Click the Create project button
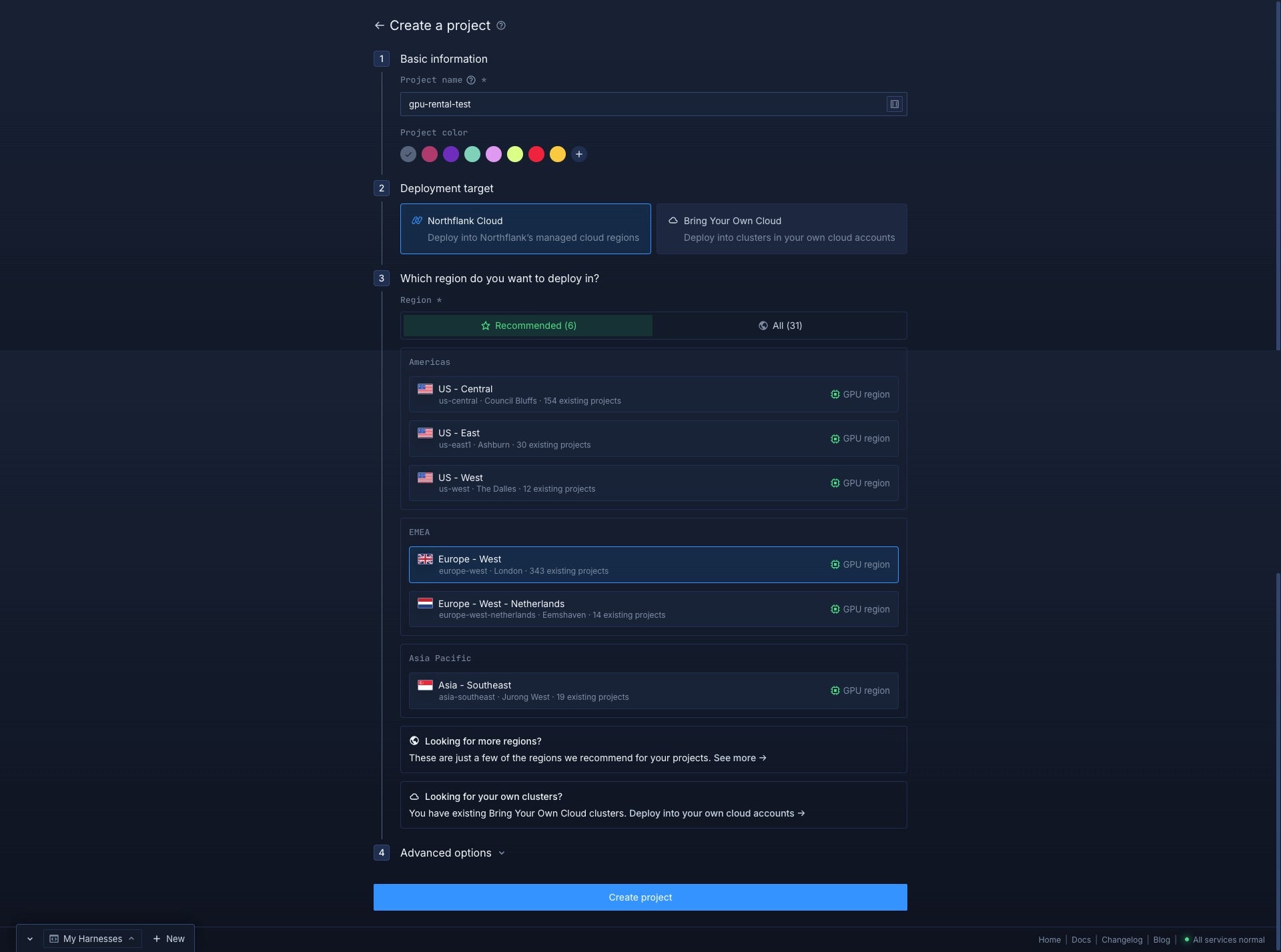The image size is (1281, 952). [640, 897]
